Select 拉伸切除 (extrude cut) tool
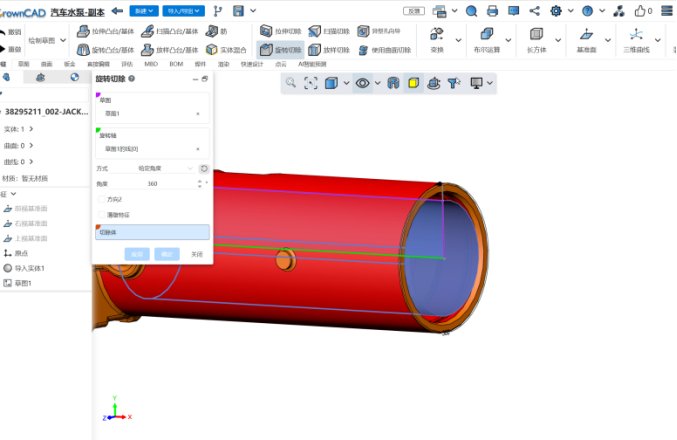677x440 pixels. click(x=281, y=32)
